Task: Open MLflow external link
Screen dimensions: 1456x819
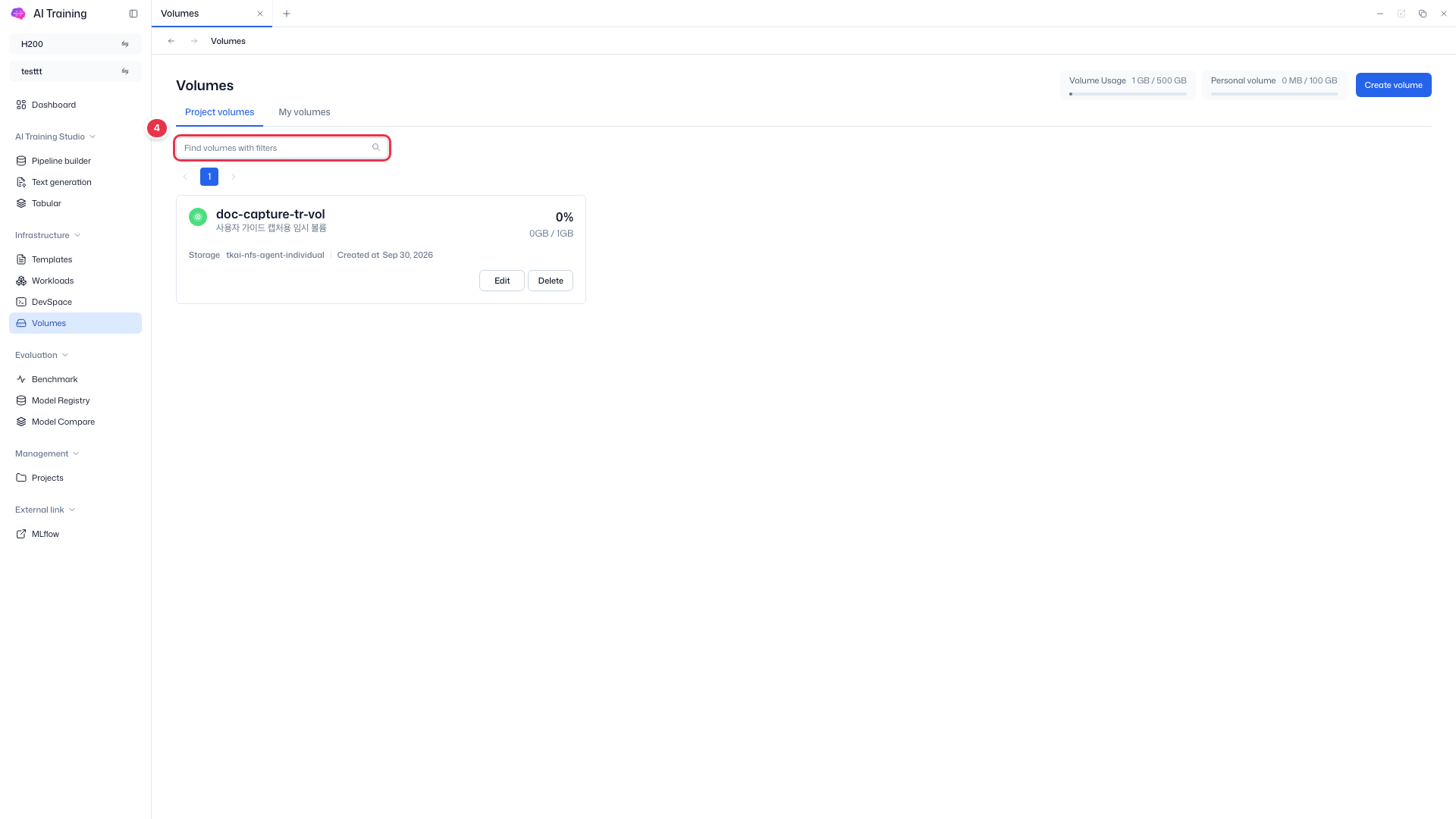Action: tap(75, 534)
